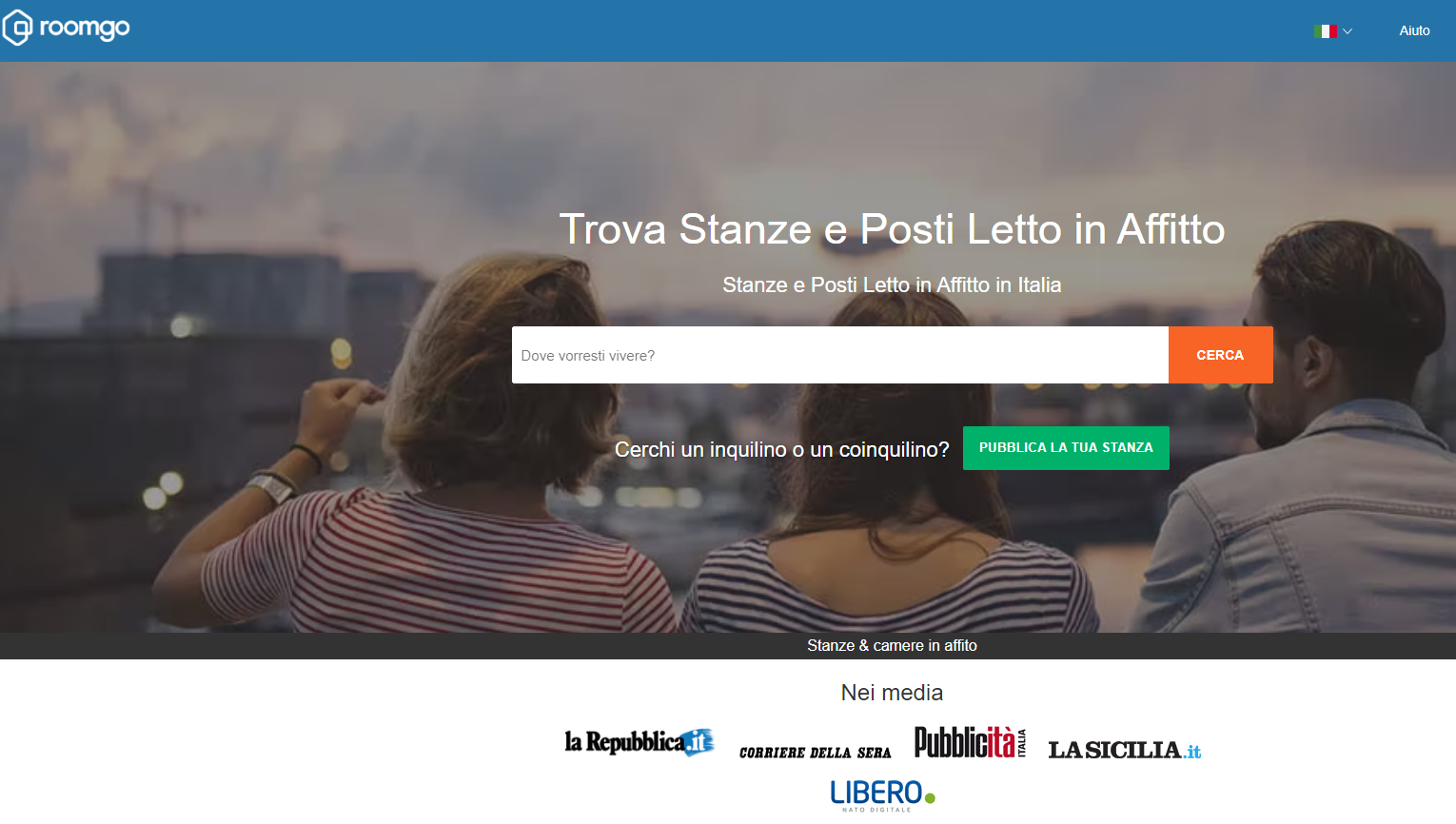Click the PUBBLICA LA TUA STANZA button

1066,447
